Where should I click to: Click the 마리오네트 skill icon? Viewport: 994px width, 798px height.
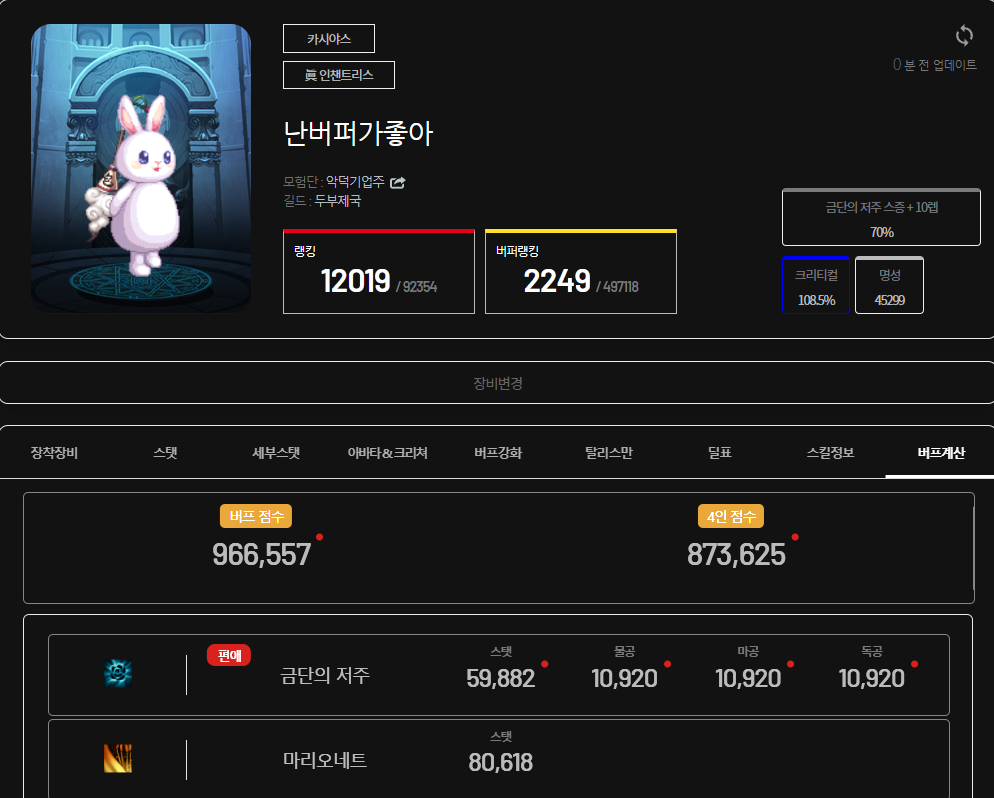tap(118, 759)
